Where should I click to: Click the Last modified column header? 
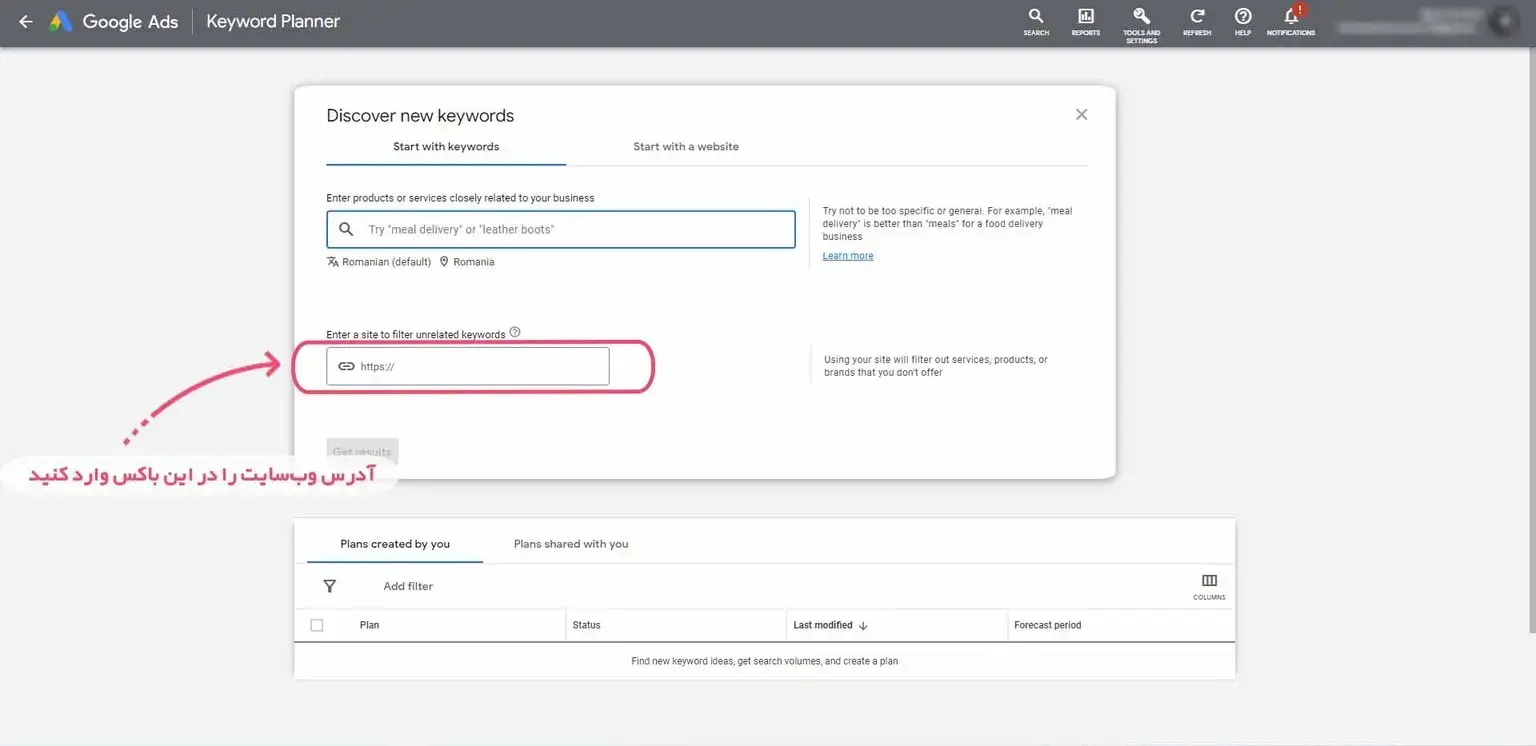point(823,625)
